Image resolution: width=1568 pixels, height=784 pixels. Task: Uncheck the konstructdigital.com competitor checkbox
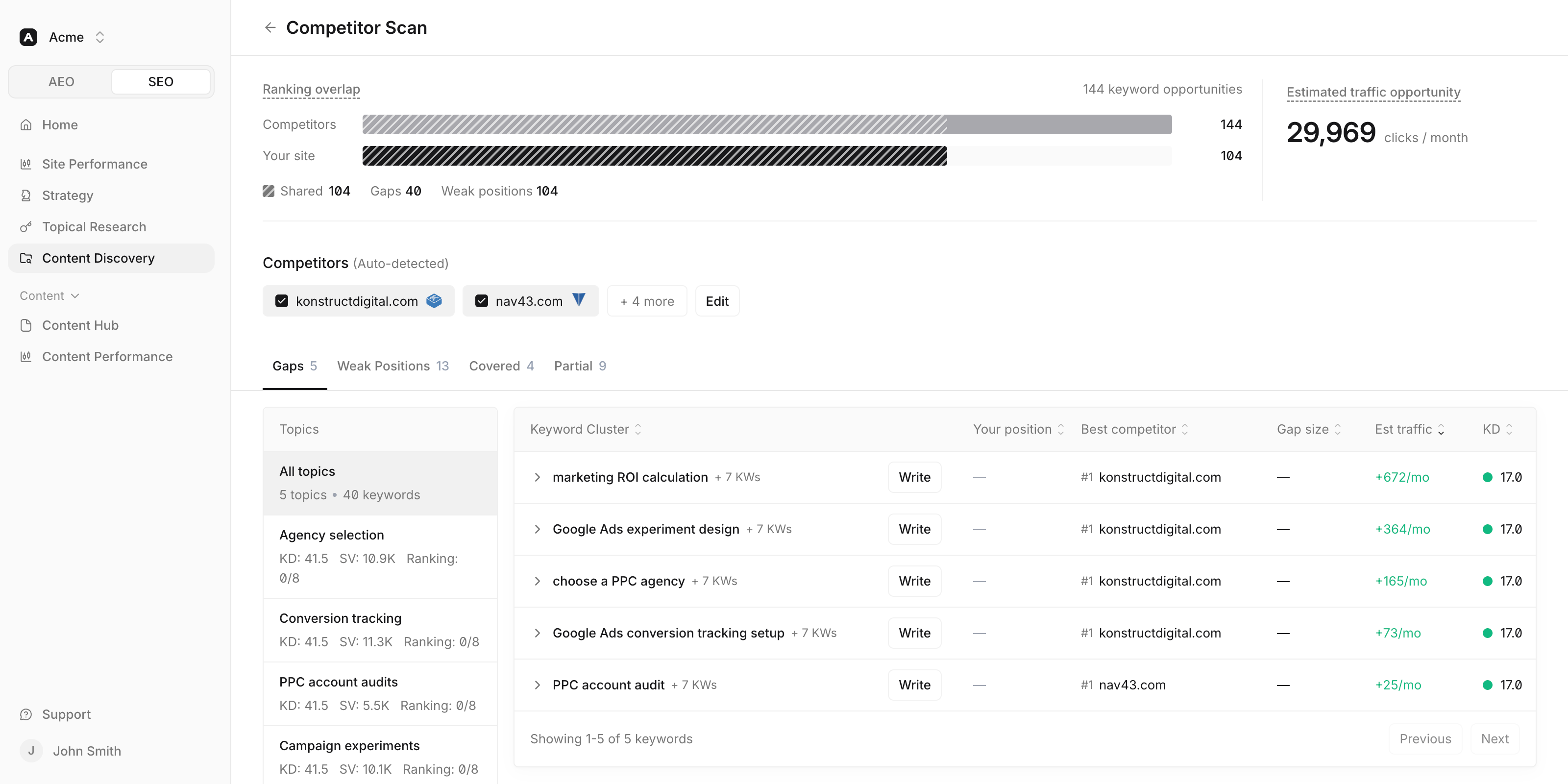(282, 301)
